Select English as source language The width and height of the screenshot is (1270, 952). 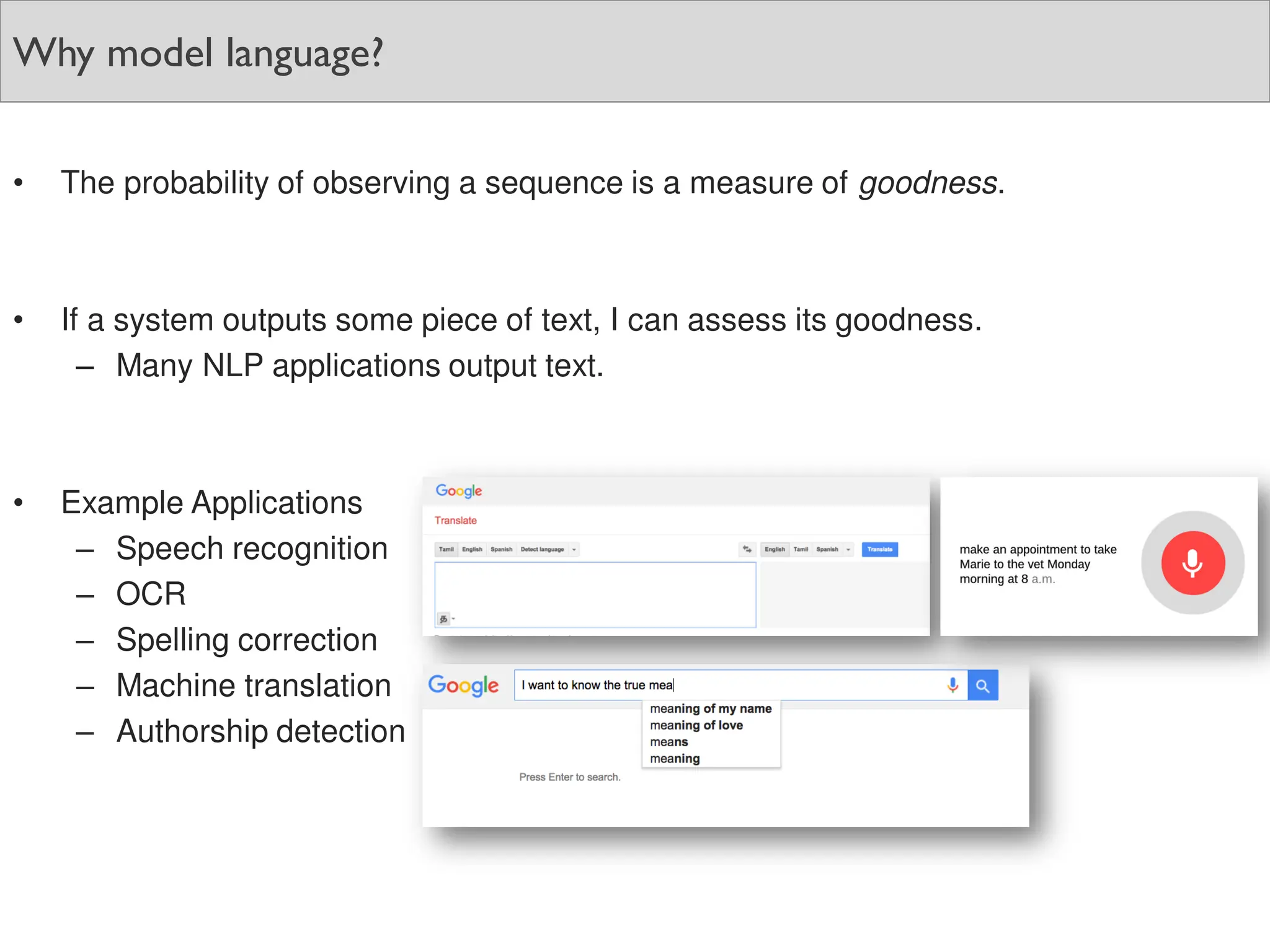[x=472, y=550]
